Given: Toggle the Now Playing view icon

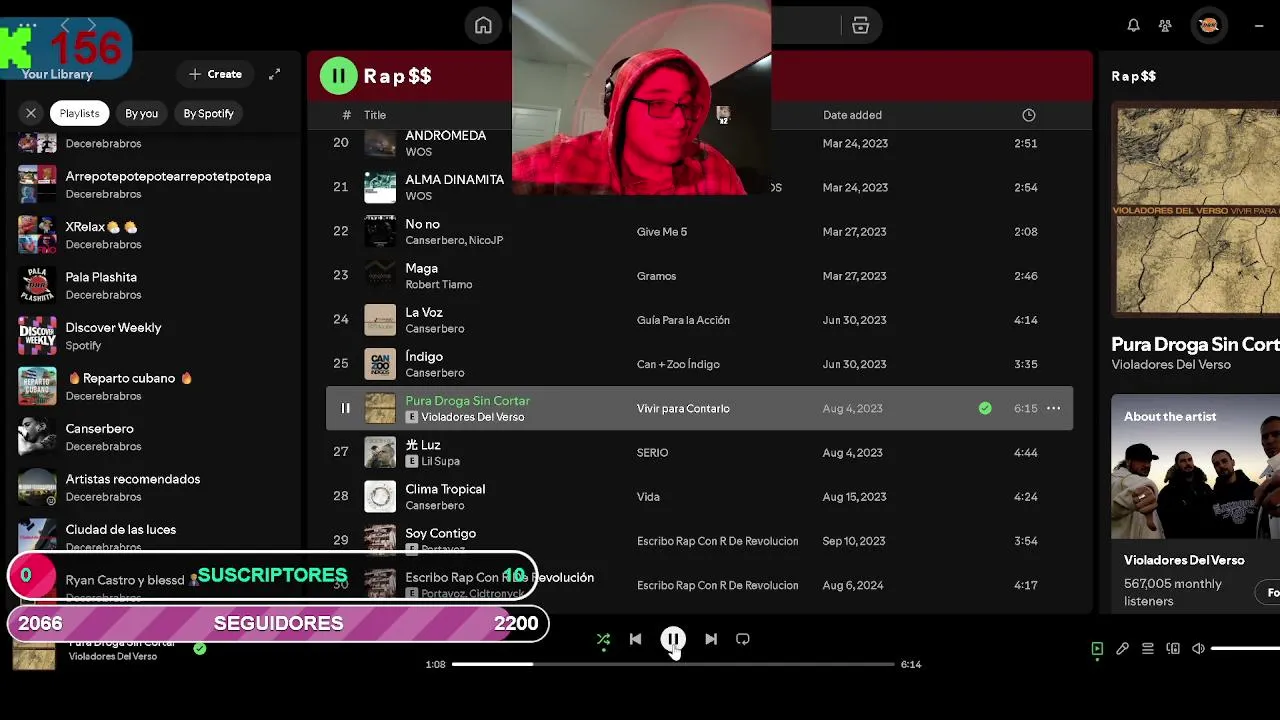Looking at the screenshot, I should 1097,649.
